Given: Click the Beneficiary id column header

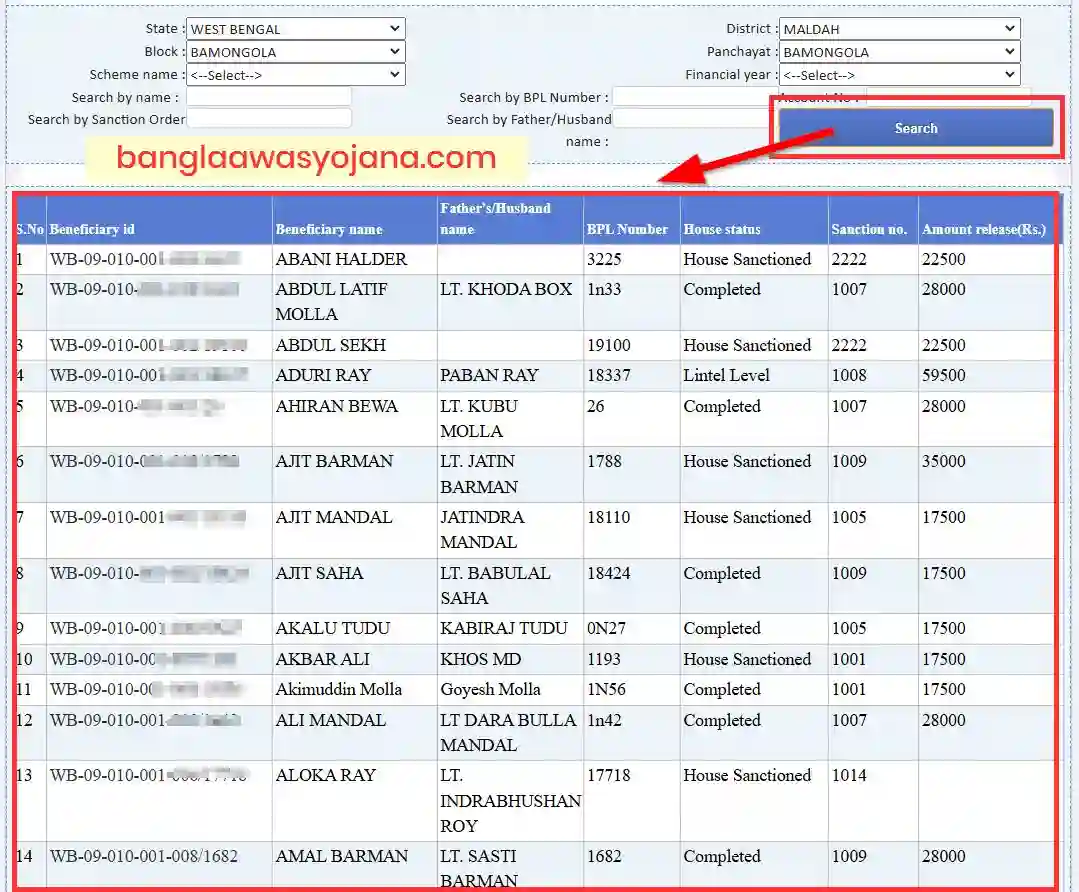Looking at the screenshot, I should click(x=92, y=229).
